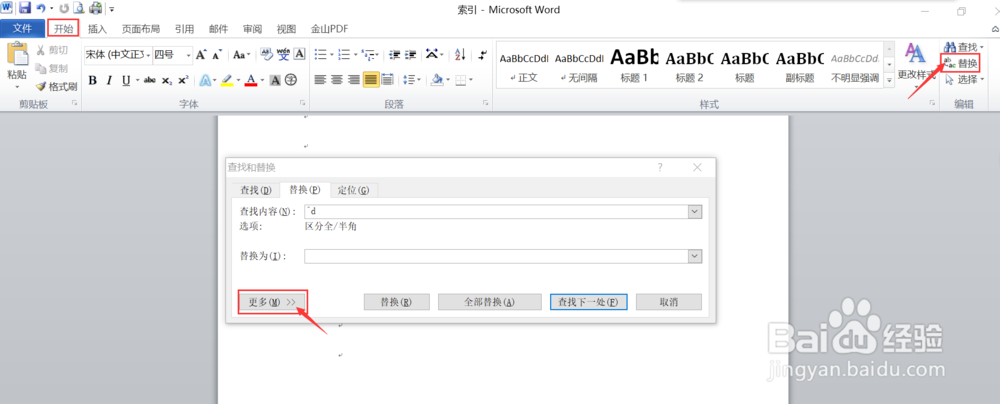Click the Align Right icon

click(x=354, y=80)
